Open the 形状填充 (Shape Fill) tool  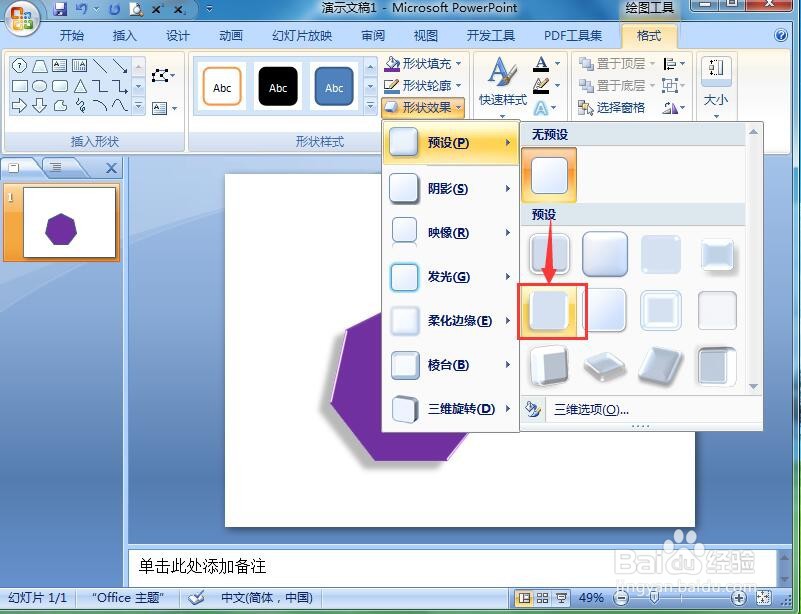[x=420, y=62]
